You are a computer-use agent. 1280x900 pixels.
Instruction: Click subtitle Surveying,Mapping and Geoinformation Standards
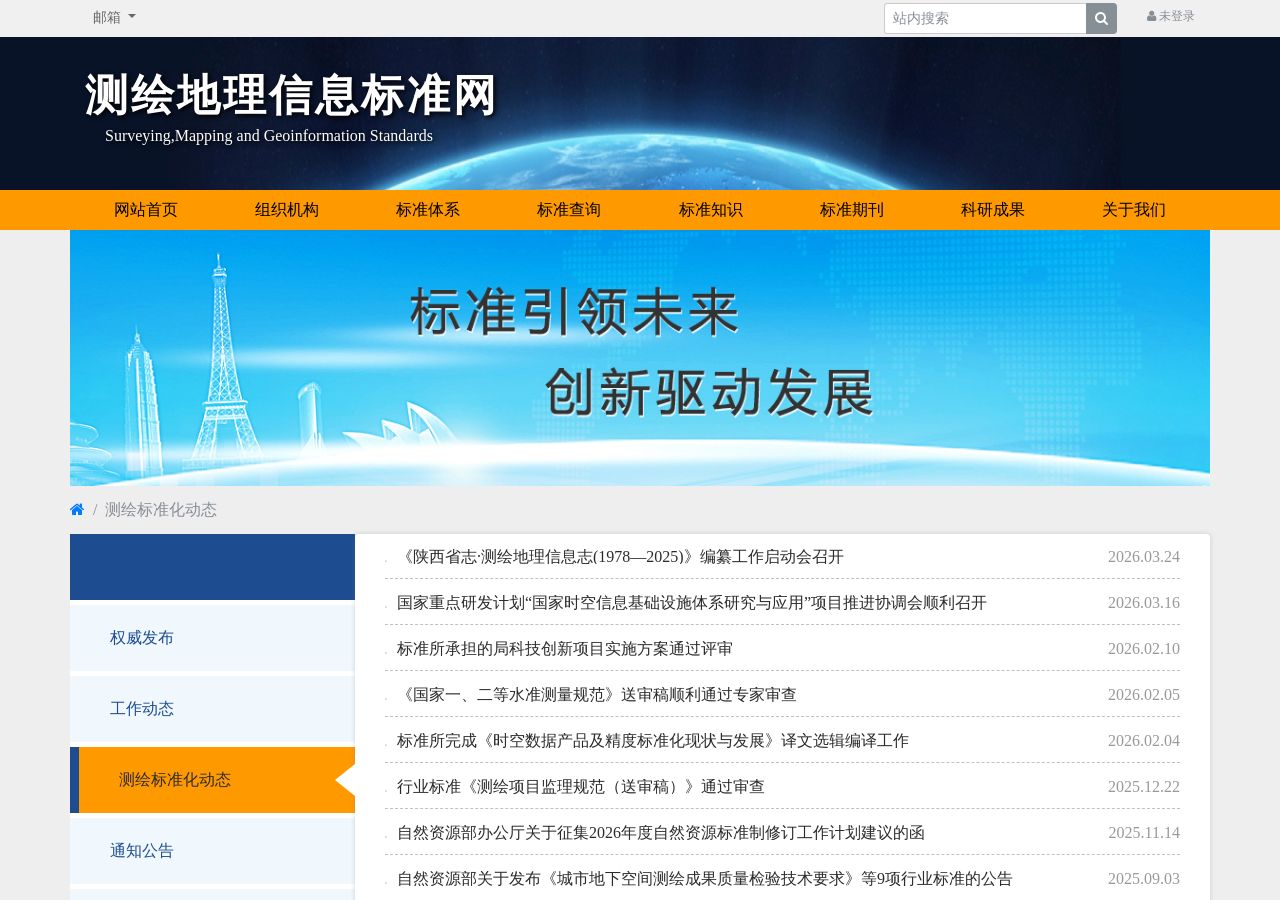(269, 136)
